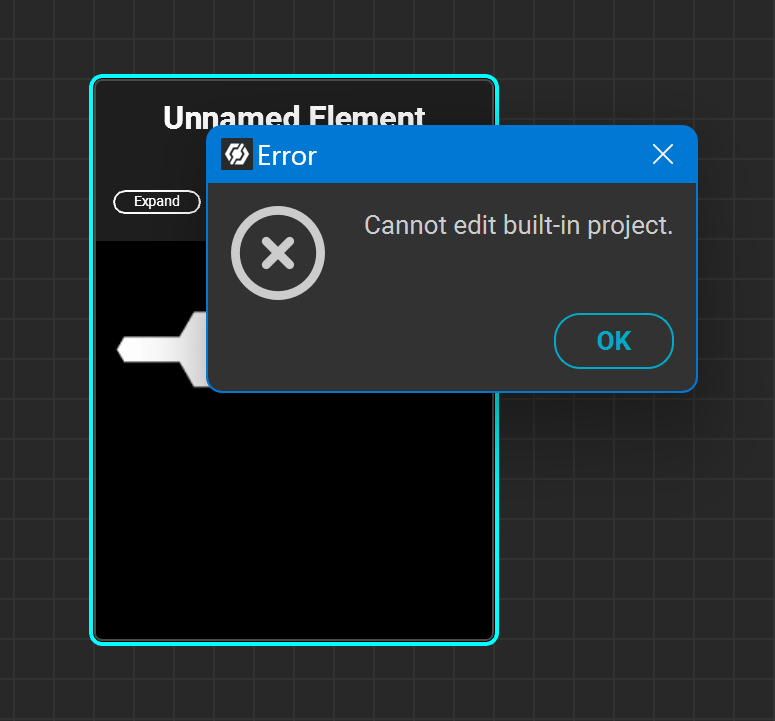Click the "Cannot edit built-in project." message
The height and width of the screenshot is (721, 775).
518,225
